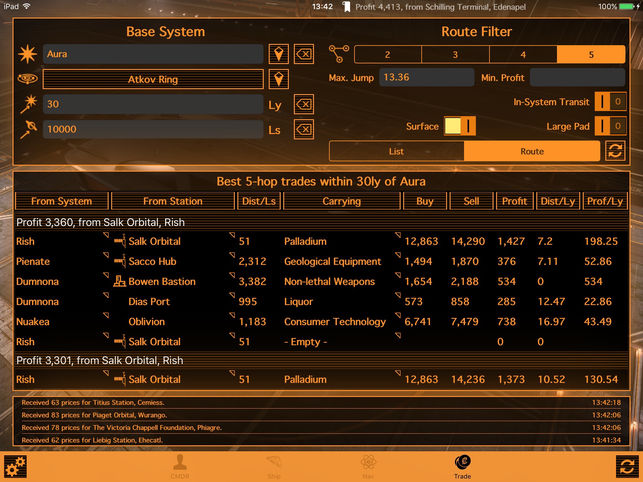Tap the location pin beside Atkov Ring

coord(278,79)
